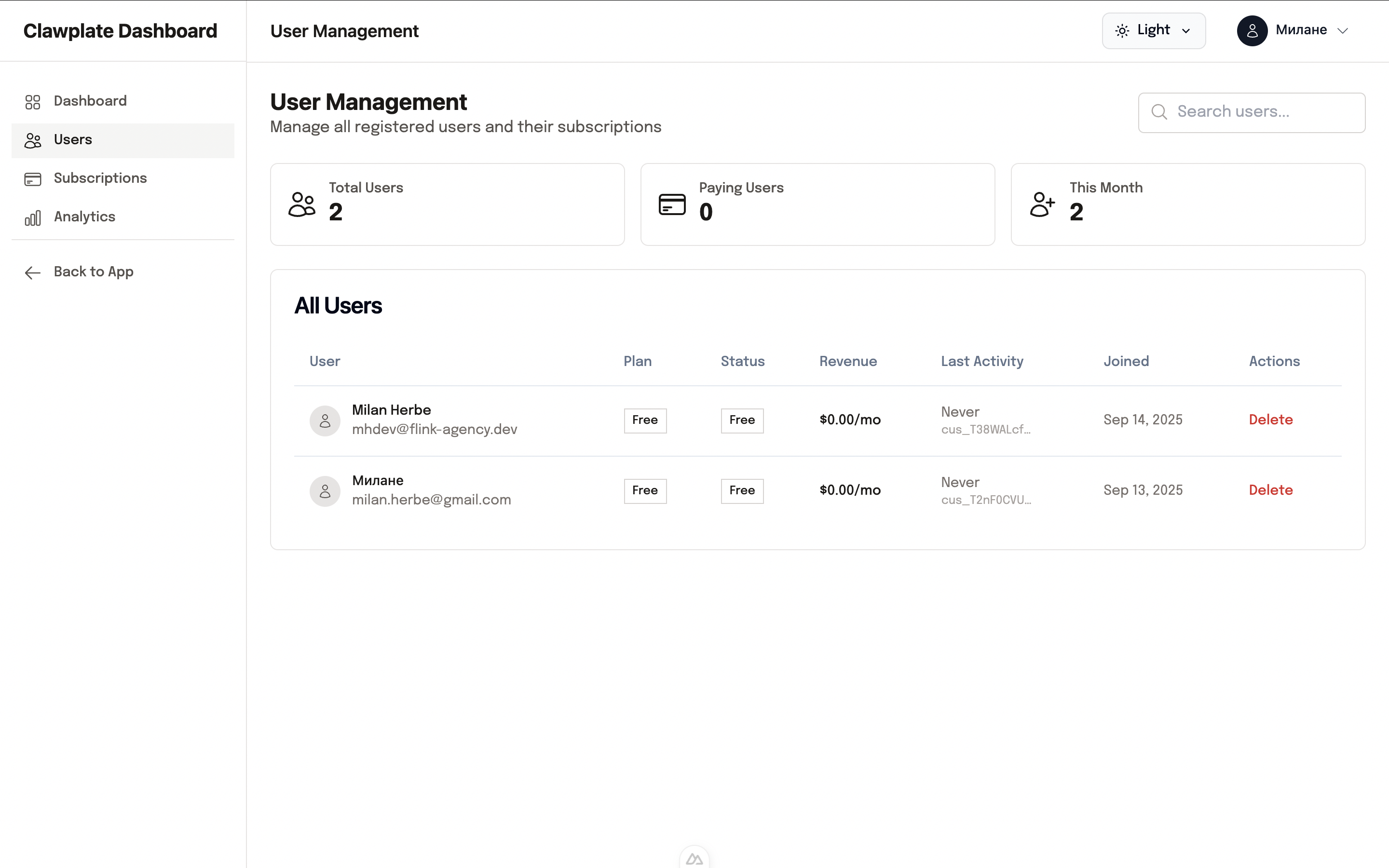Screen dimensions: 1389x868
Task: Select the Dashboard grid icon in sidebar
Action: (x=32, y=102)
